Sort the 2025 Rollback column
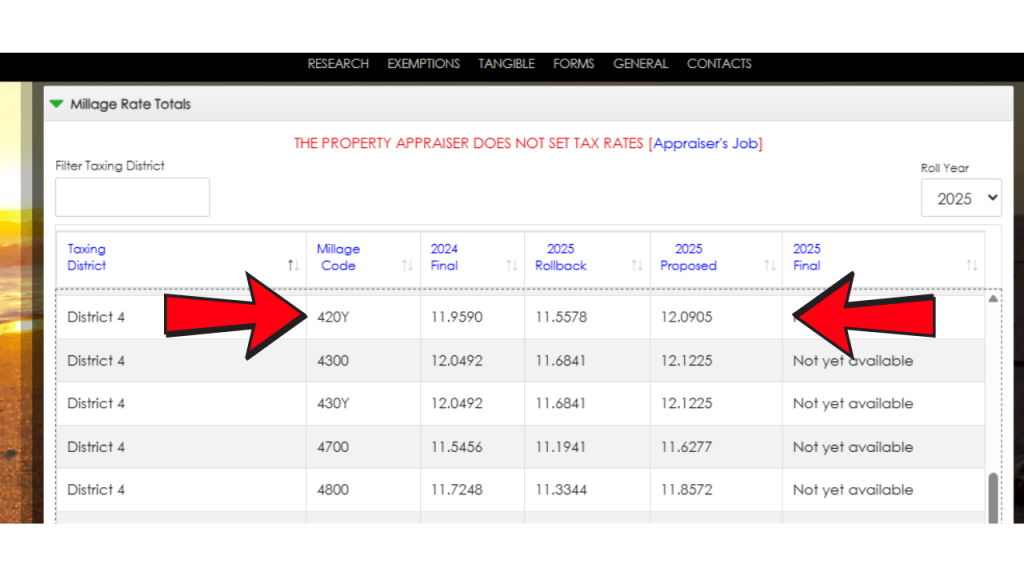 (638, 266)
